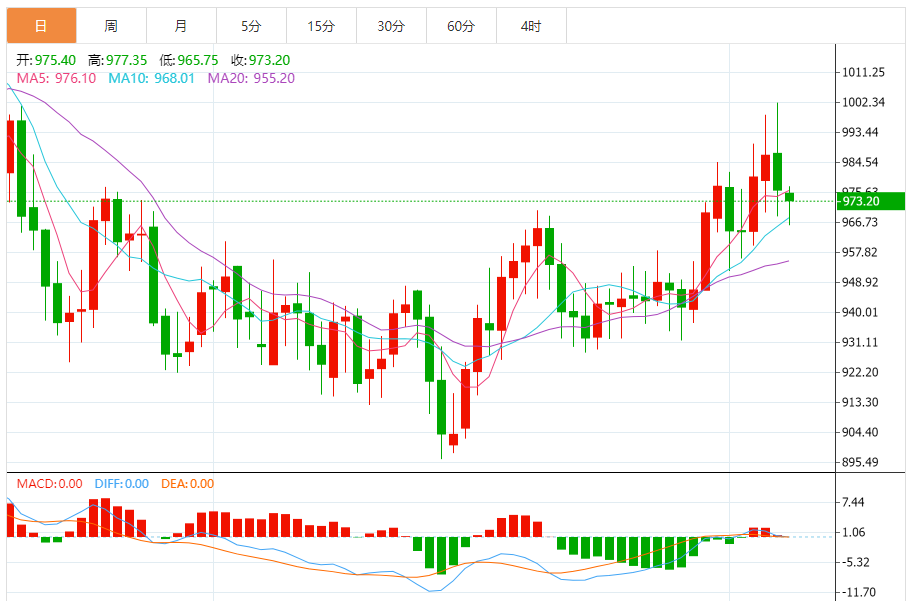Viewport: 911px width, 601px height.
Task: Switch to the 周 weekly tab
Action: coord(111,26)
